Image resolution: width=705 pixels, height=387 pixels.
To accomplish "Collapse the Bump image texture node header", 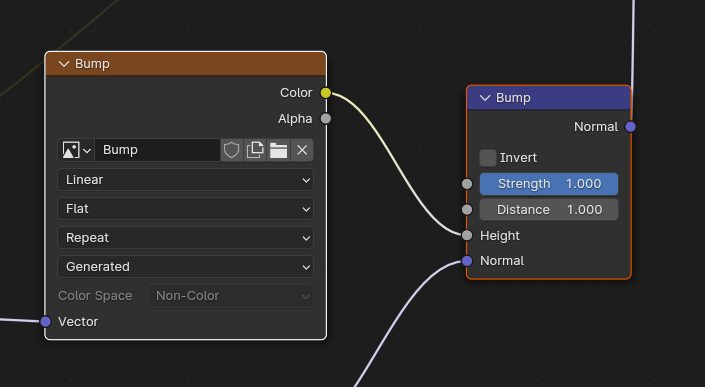I will coord(64,64).
